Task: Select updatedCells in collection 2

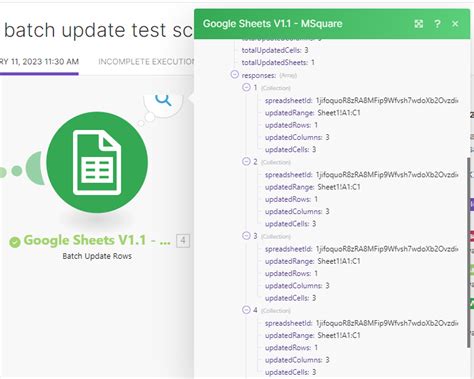Action: pos(290,224)
